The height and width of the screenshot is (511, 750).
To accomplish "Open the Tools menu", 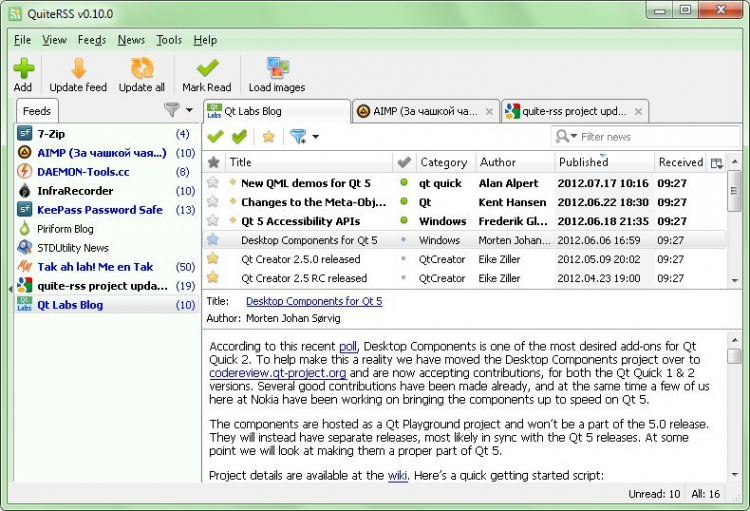I will (169, 40).
